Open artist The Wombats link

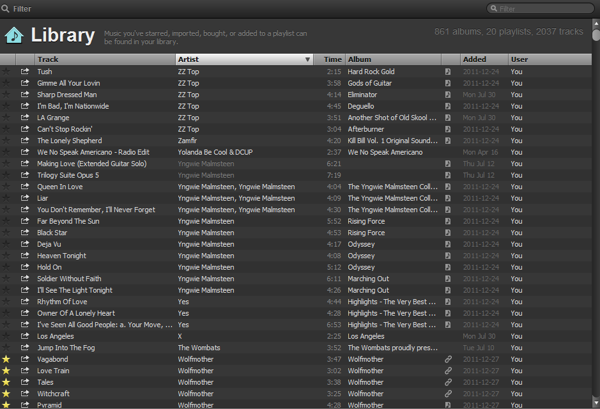tap(199, 347)
